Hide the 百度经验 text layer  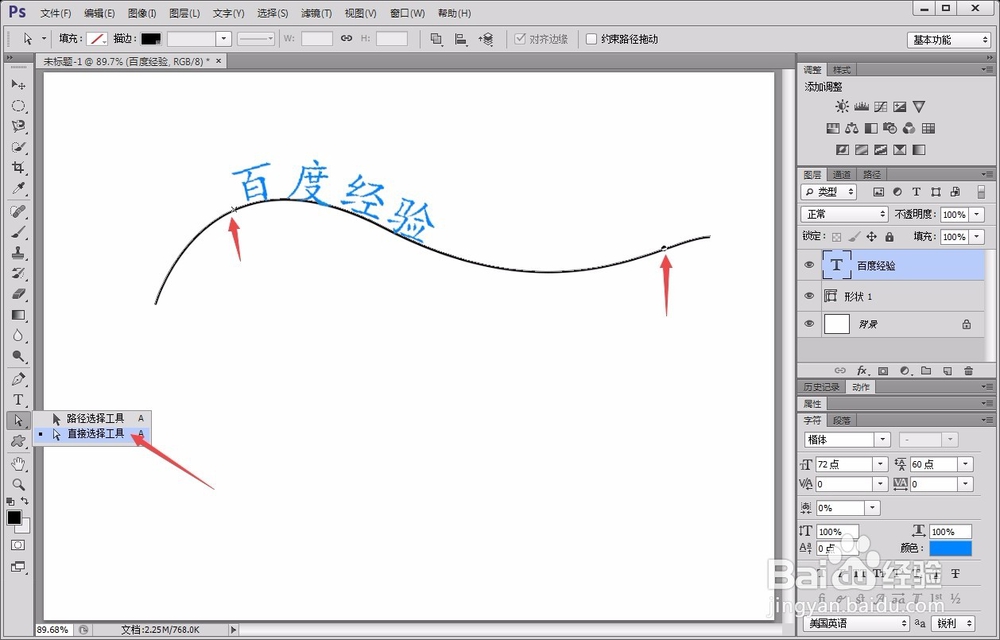pos(809,265)
